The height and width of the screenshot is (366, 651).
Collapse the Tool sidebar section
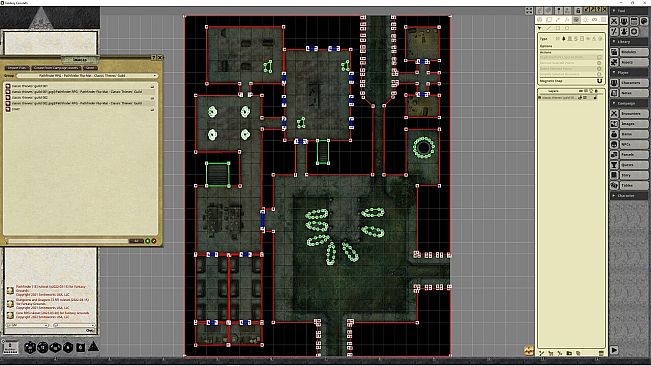[x=629, y=10]
